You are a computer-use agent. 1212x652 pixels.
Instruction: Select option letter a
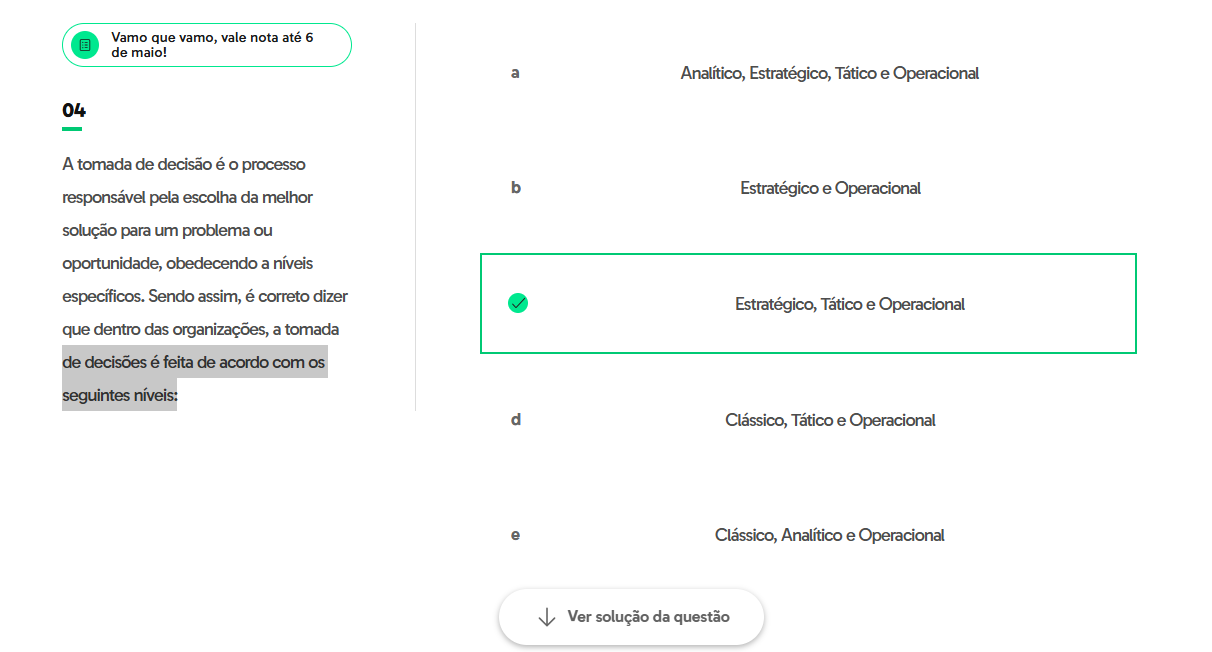515,73
